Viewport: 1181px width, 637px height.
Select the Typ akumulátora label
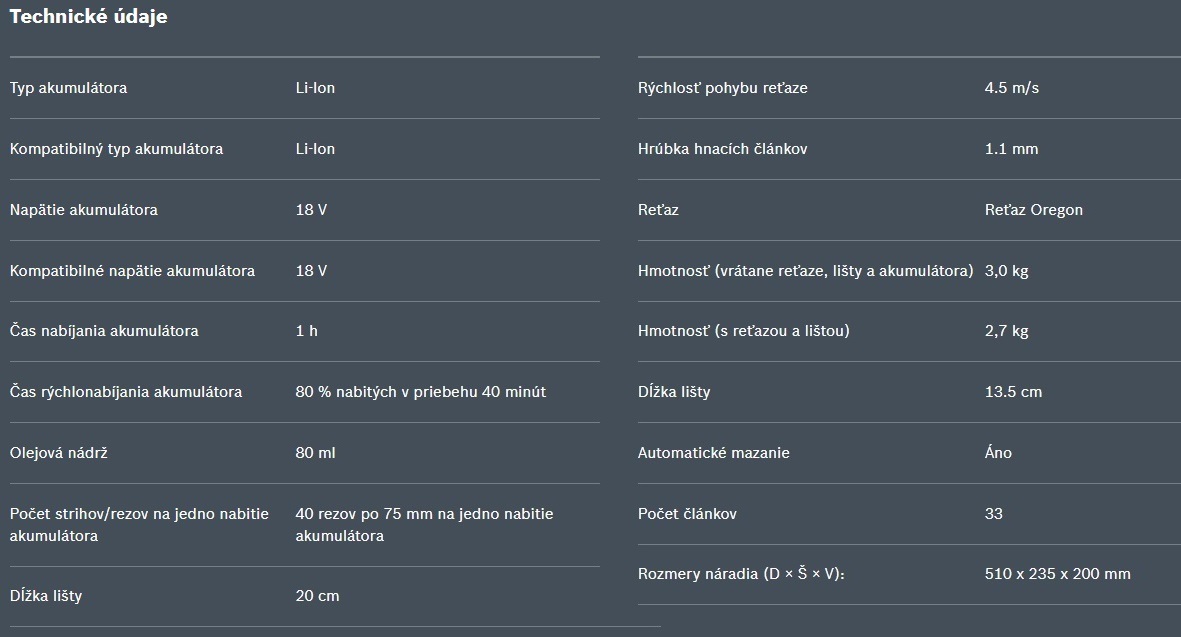[69, 88]
